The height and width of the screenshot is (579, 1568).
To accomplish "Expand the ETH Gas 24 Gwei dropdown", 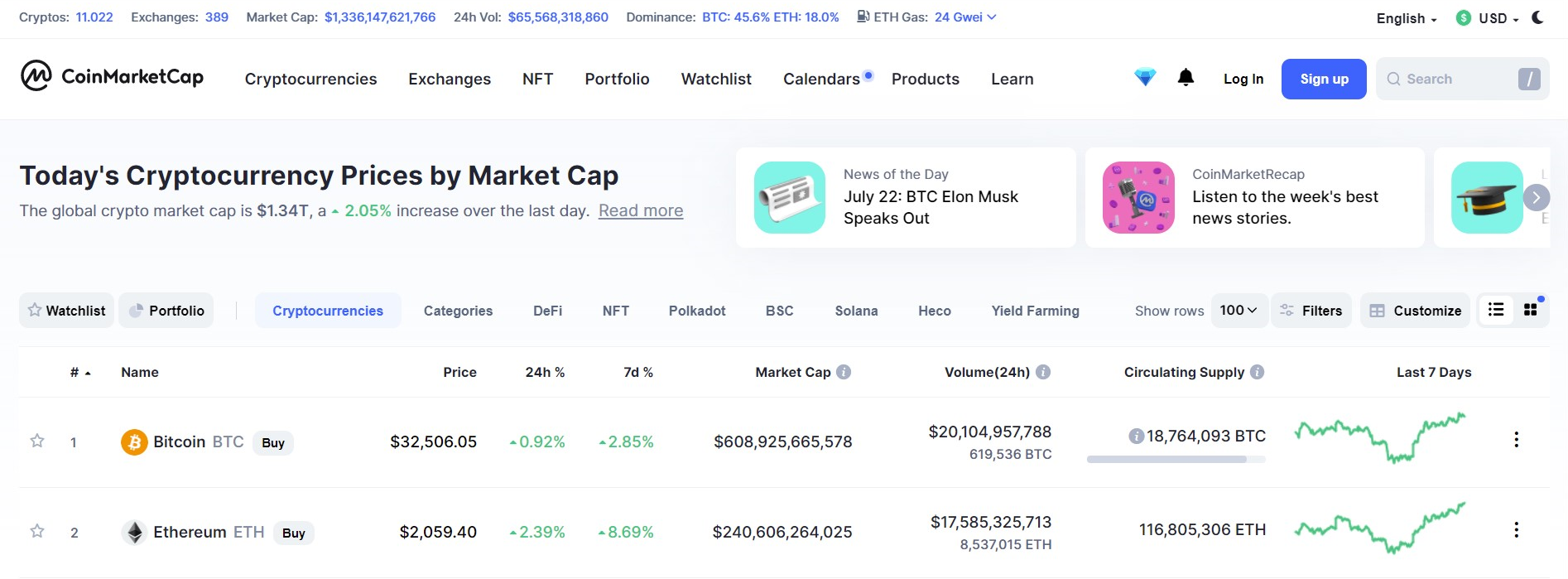I will point(964,17).
